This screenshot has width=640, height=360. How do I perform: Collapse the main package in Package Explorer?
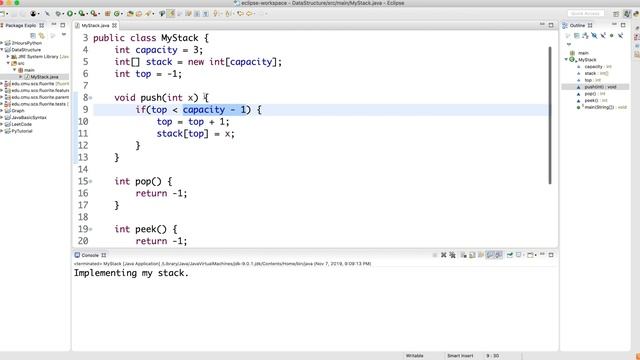(x=15, y=70)
